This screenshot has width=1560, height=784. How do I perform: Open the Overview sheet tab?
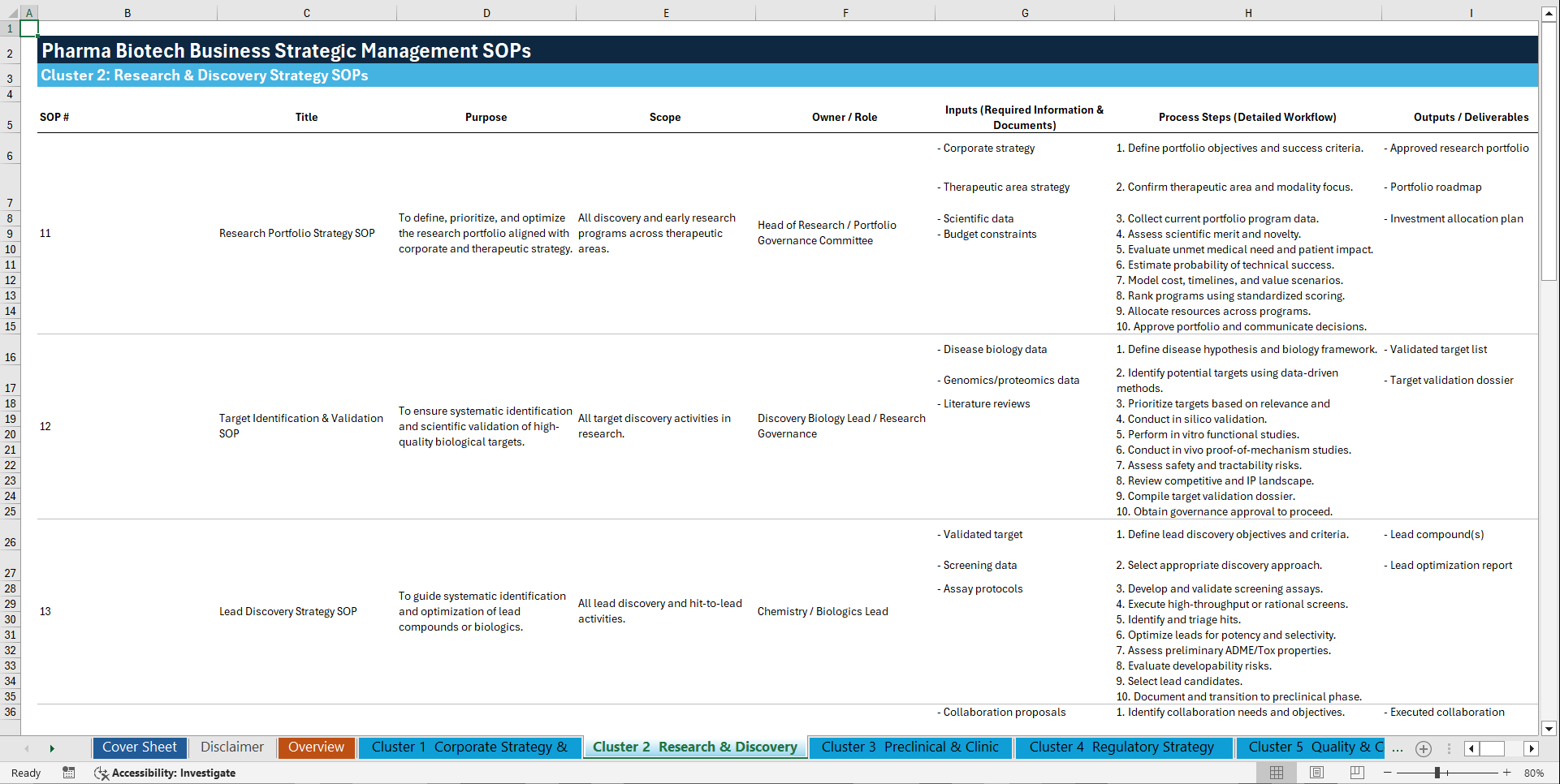pos(316,747)
